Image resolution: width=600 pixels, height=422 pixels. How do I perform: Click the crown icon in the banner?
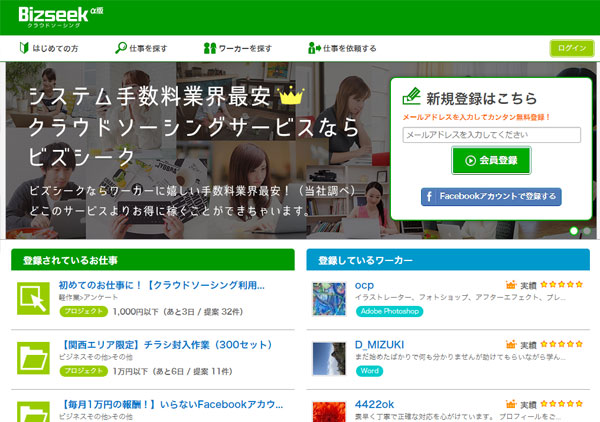pyautogui.click(x=292, y=95)
